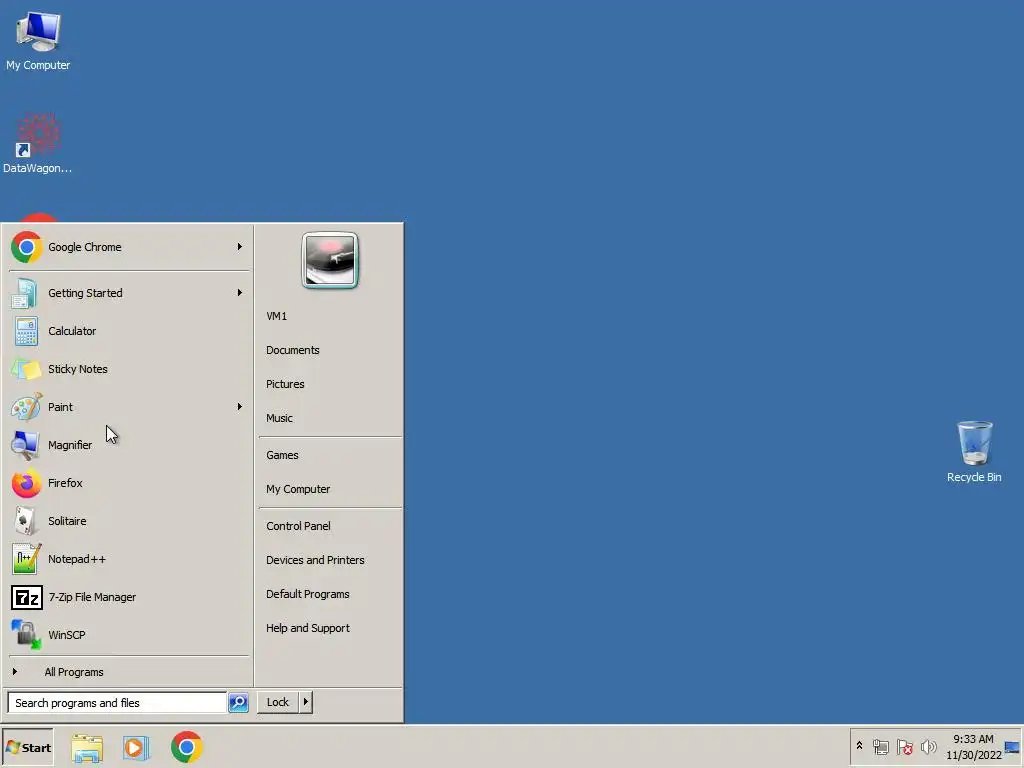
Task: Launch Firefox from its icon
Action: (x=26, y=483)
